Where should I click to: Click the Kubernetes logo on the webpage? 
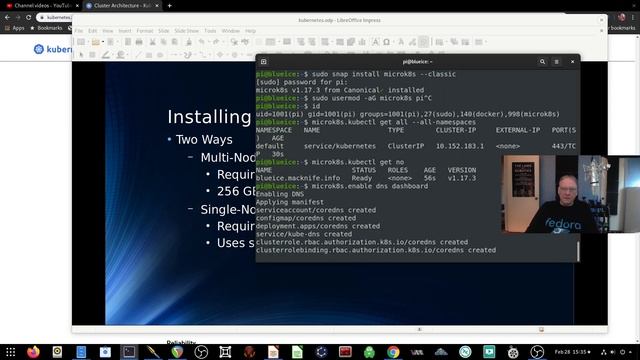point(53,49)
